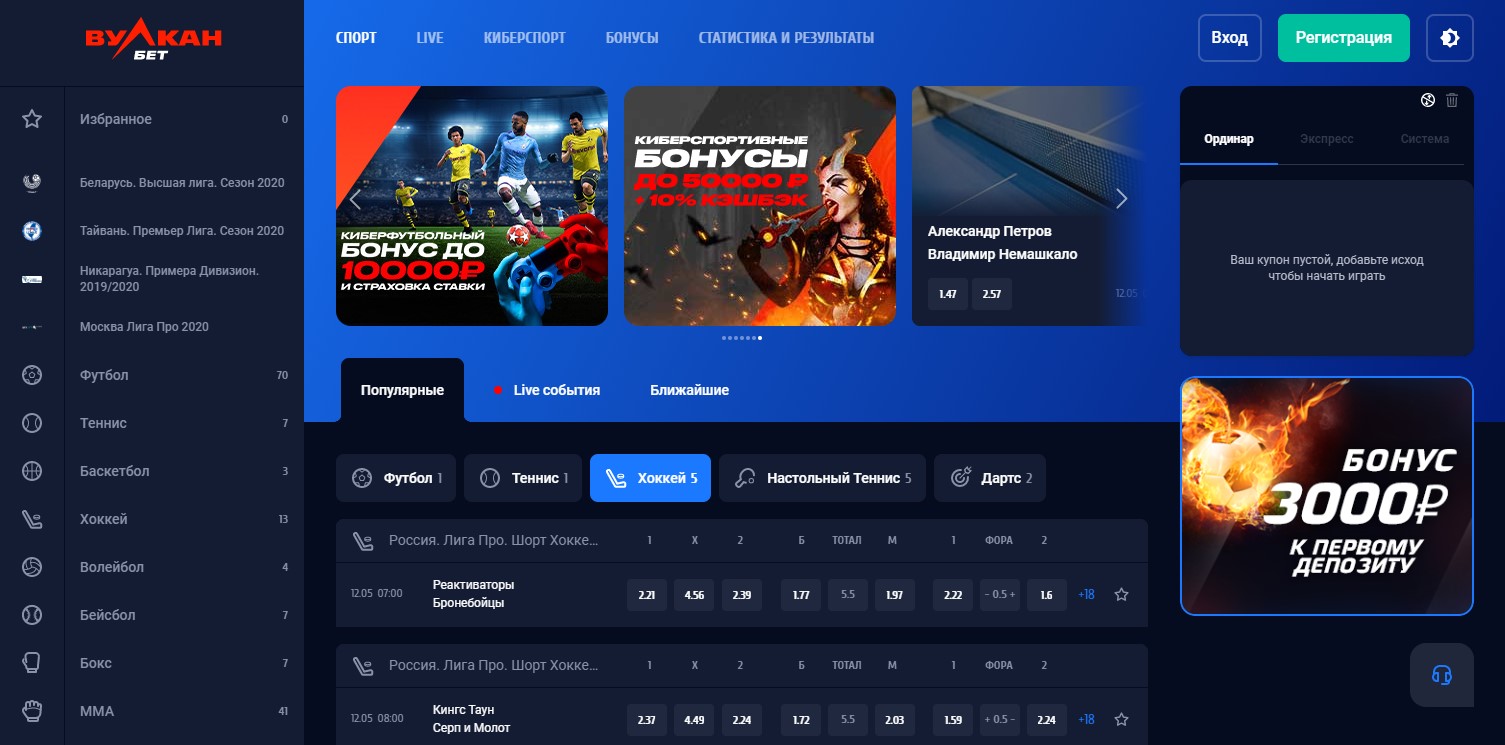Viewport: 1505px width, 745px height.
Task: Click the Favorites star icon in sidebar
Action: [32, 119]
